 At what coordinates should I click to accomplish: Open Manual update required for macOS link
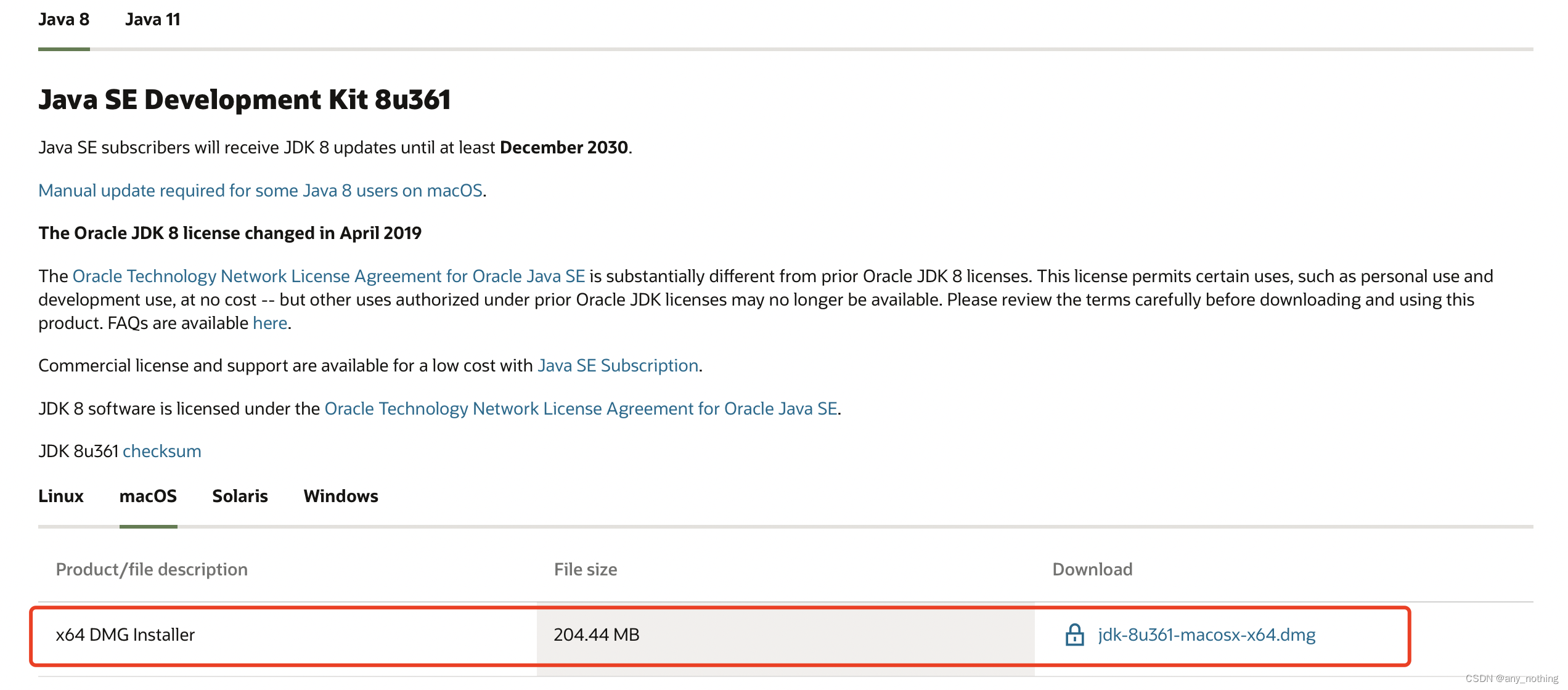pos(260,191)
